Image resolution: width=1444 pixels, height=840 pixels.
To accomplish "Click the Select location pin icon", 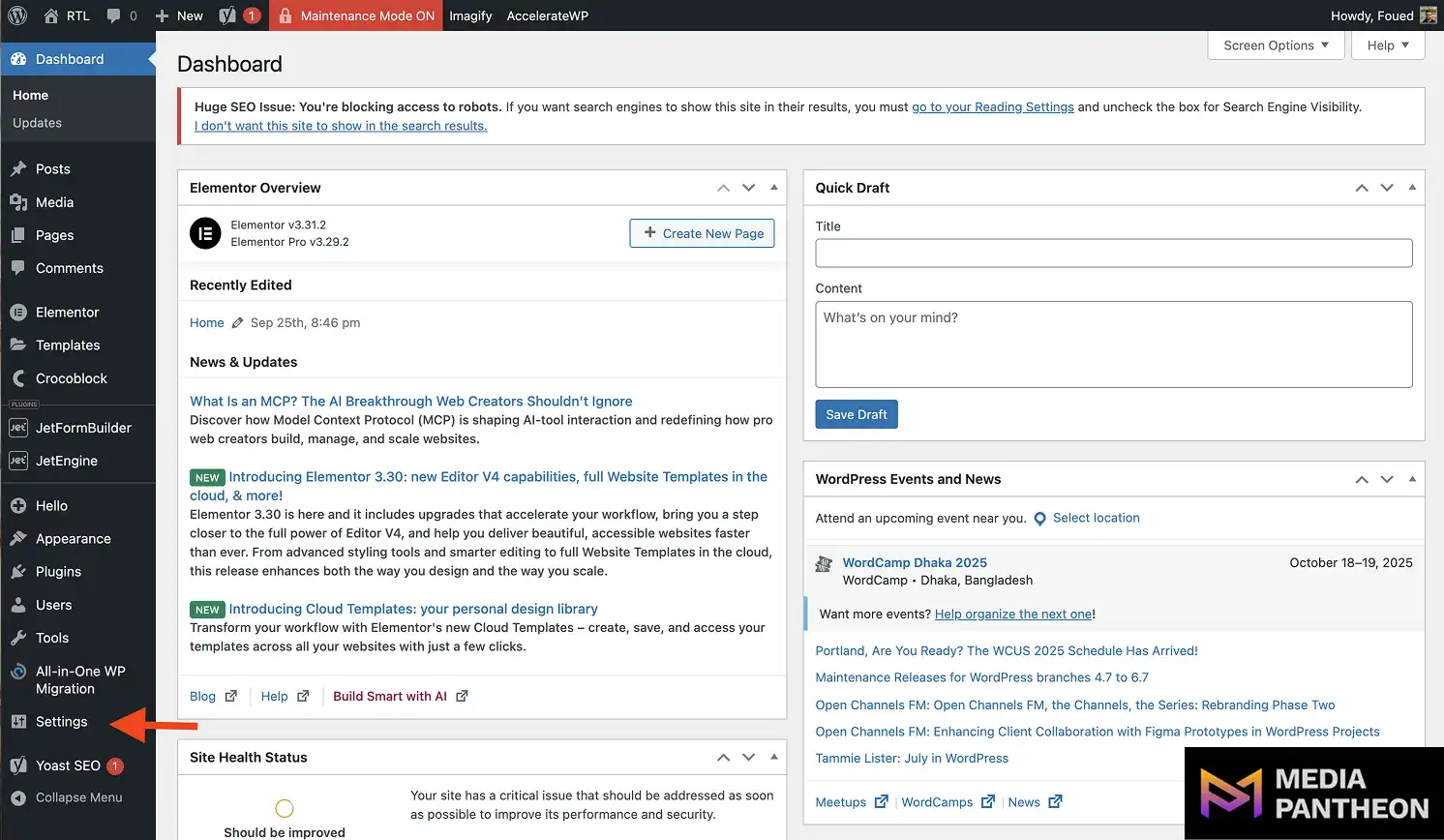I will point(1040,519).
